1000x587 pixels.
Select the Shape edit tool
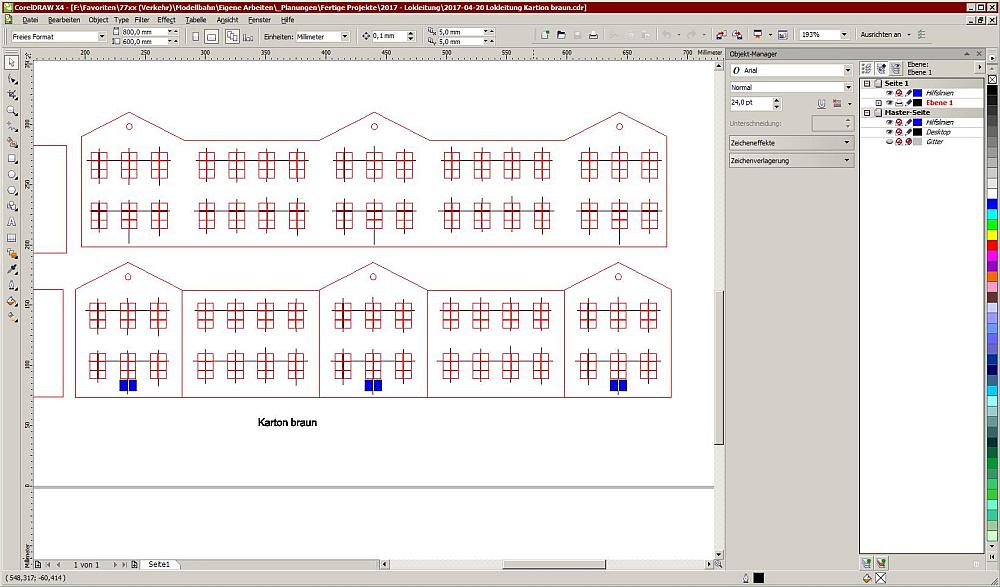(x=11, y=78)
